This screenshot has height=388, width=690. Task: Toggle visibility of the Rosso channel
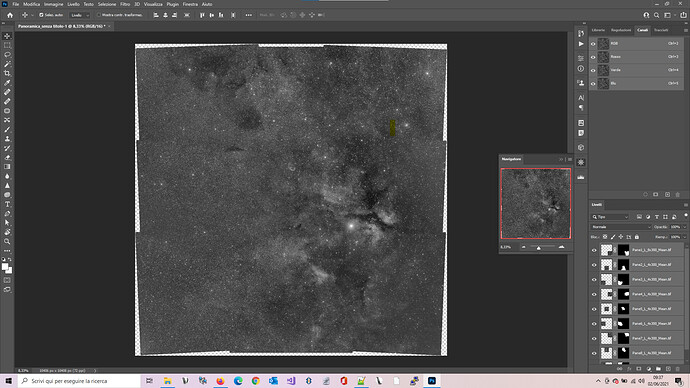pos(593,57)
